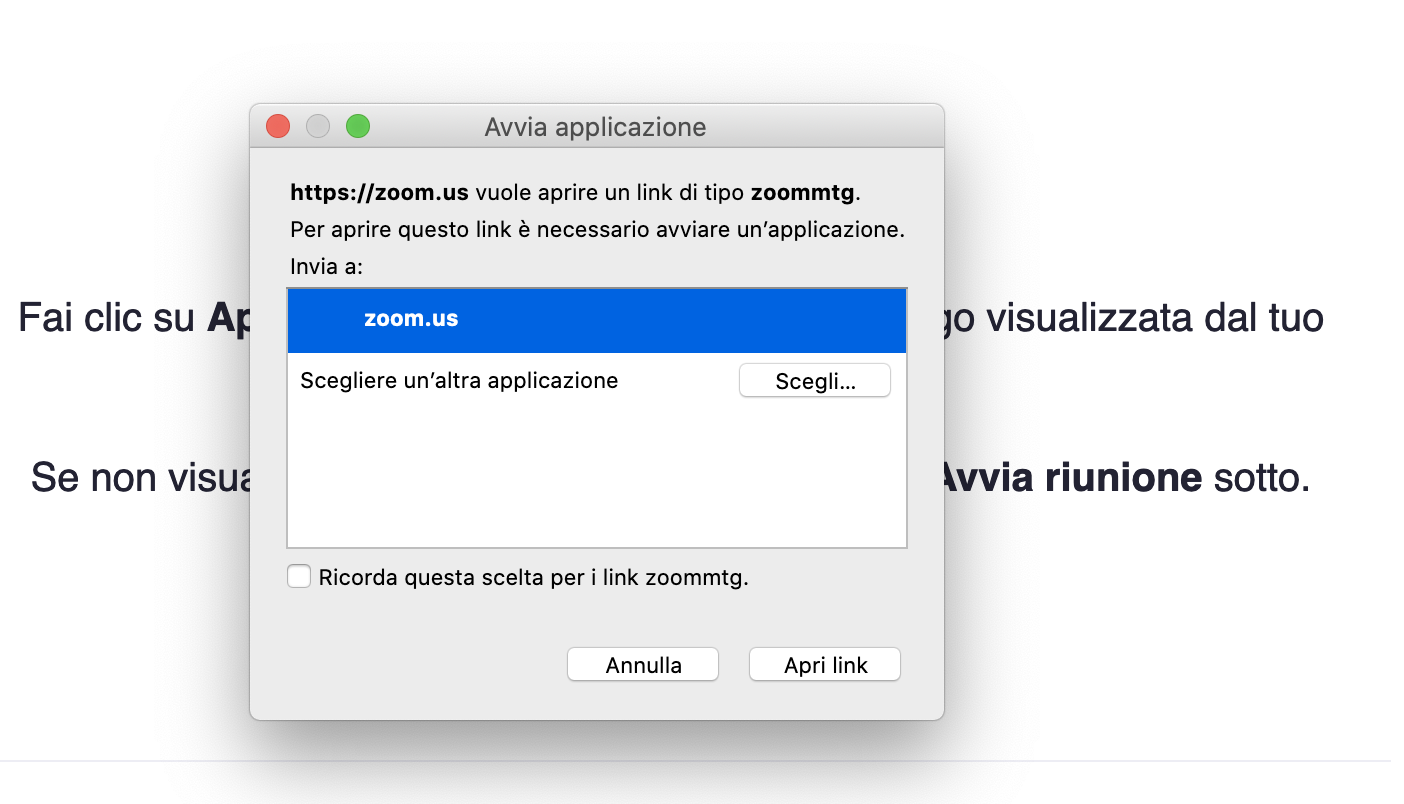The image size is (1404, 804).
Task: Click the Scegli... button
Action: point(815,381)
